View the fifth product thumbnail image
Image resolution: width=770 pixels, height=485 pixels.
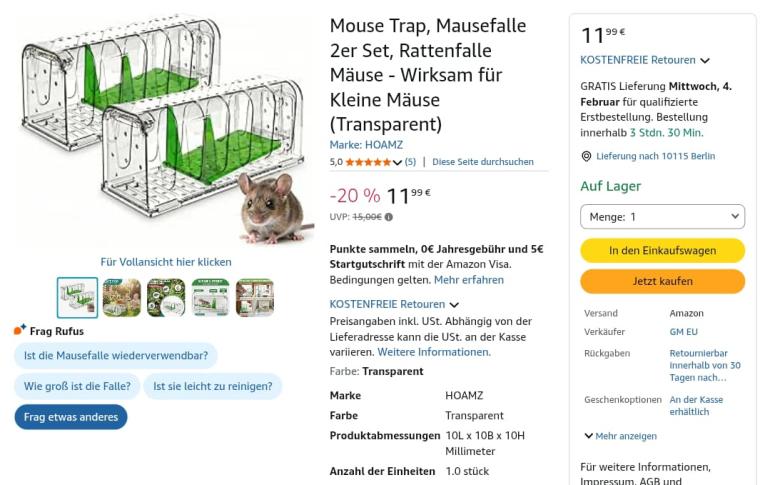point(254,298)
